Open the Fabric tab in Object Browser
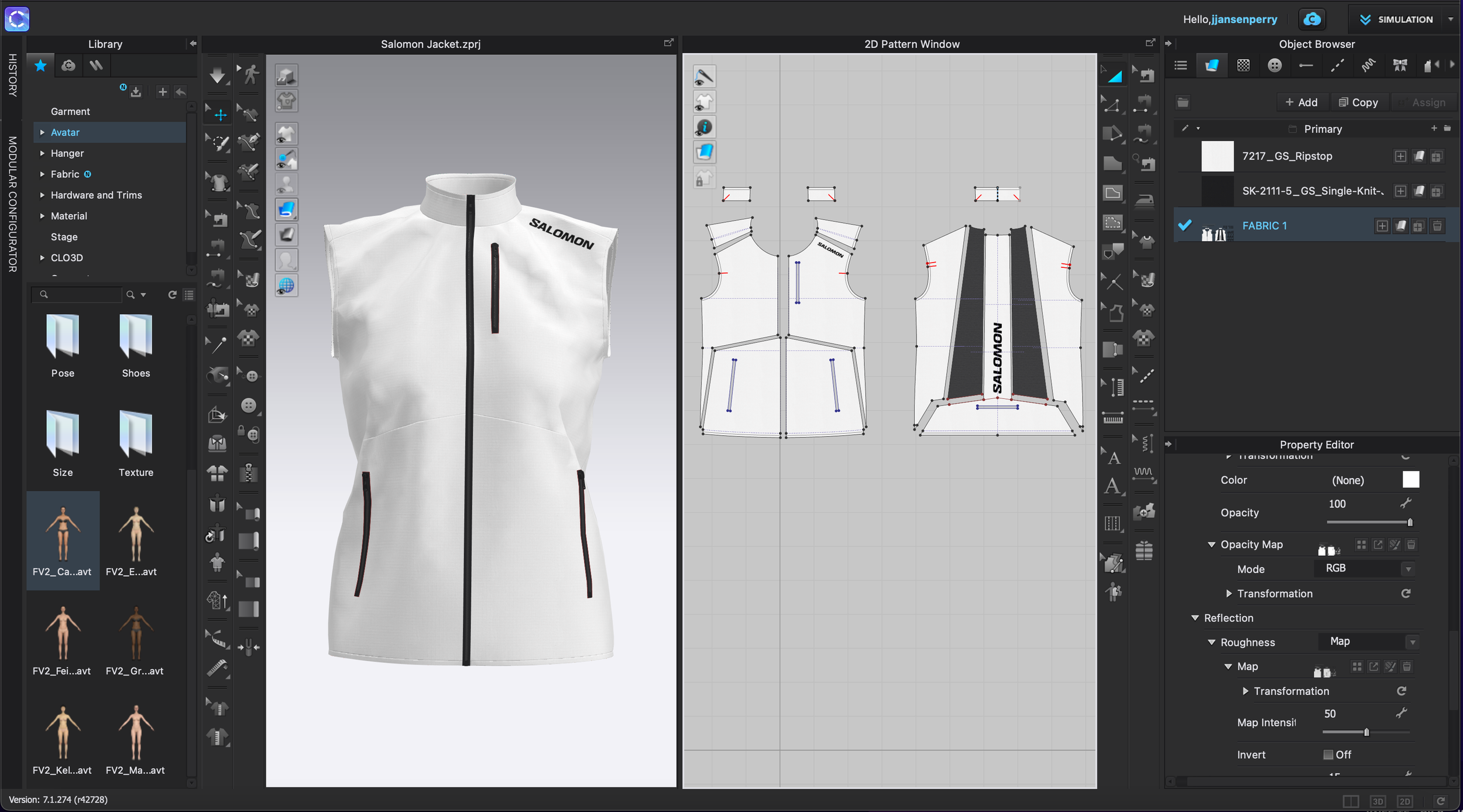This screenshot has width=1463, height=812. (x=1211, y=66)
